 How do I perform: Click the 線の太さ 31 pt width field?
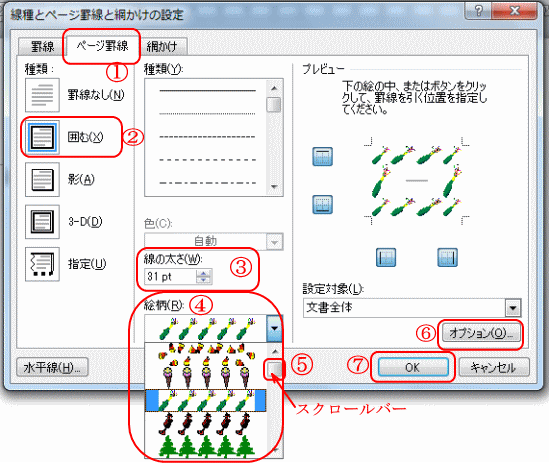tap(170, 277)
